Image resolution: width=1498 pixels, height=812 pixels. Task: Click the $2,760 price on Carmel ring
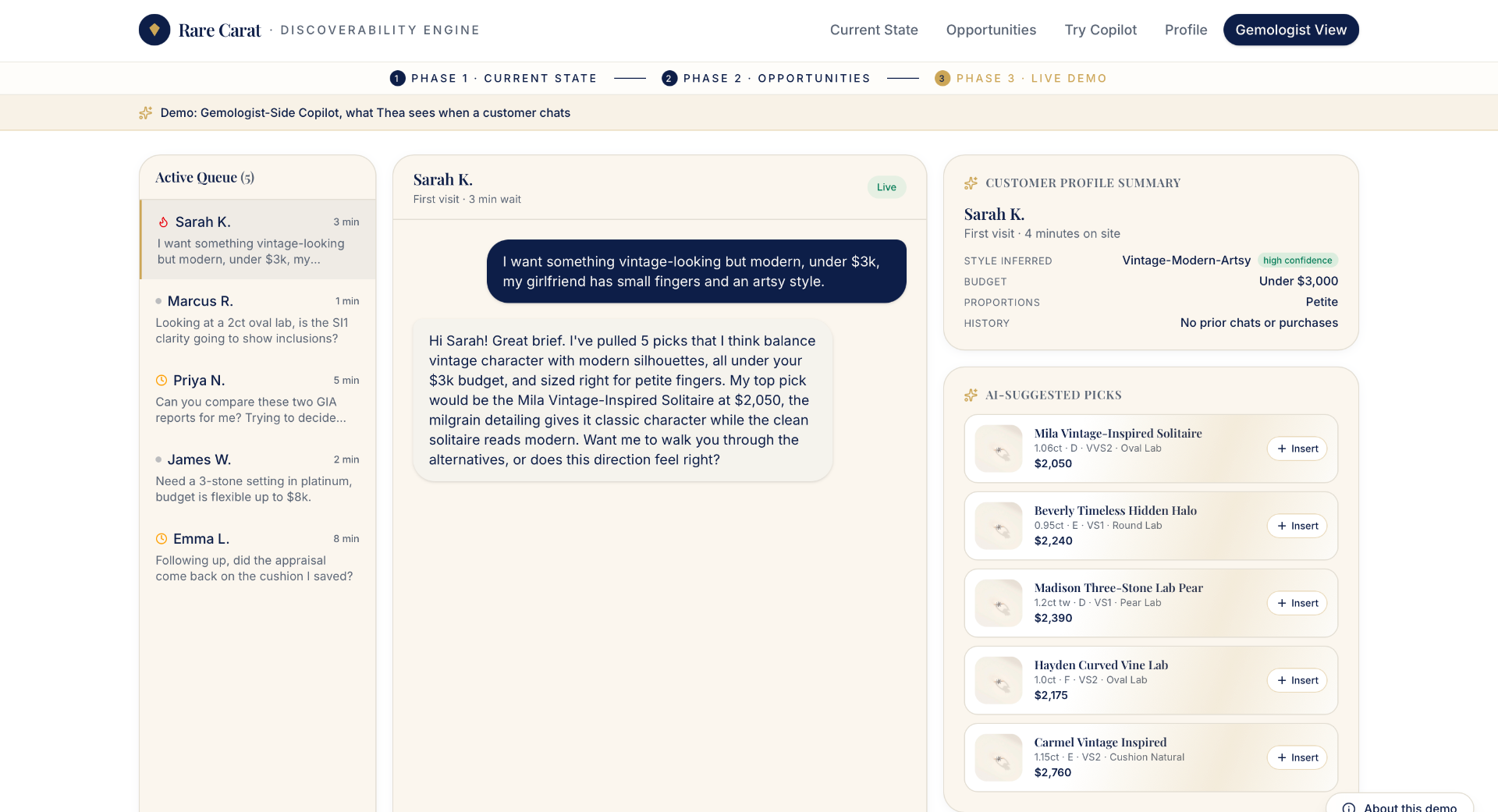coord(1053,772)
